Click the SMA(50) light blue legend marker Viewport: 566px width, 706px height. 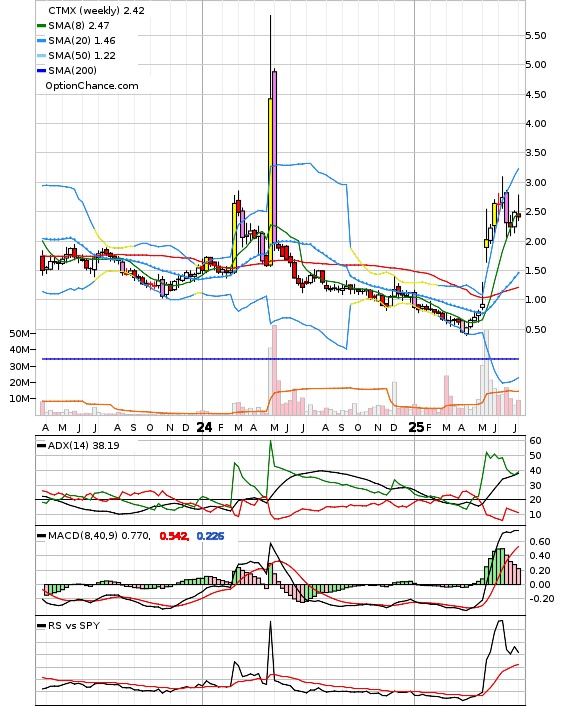tap(41, 56)
